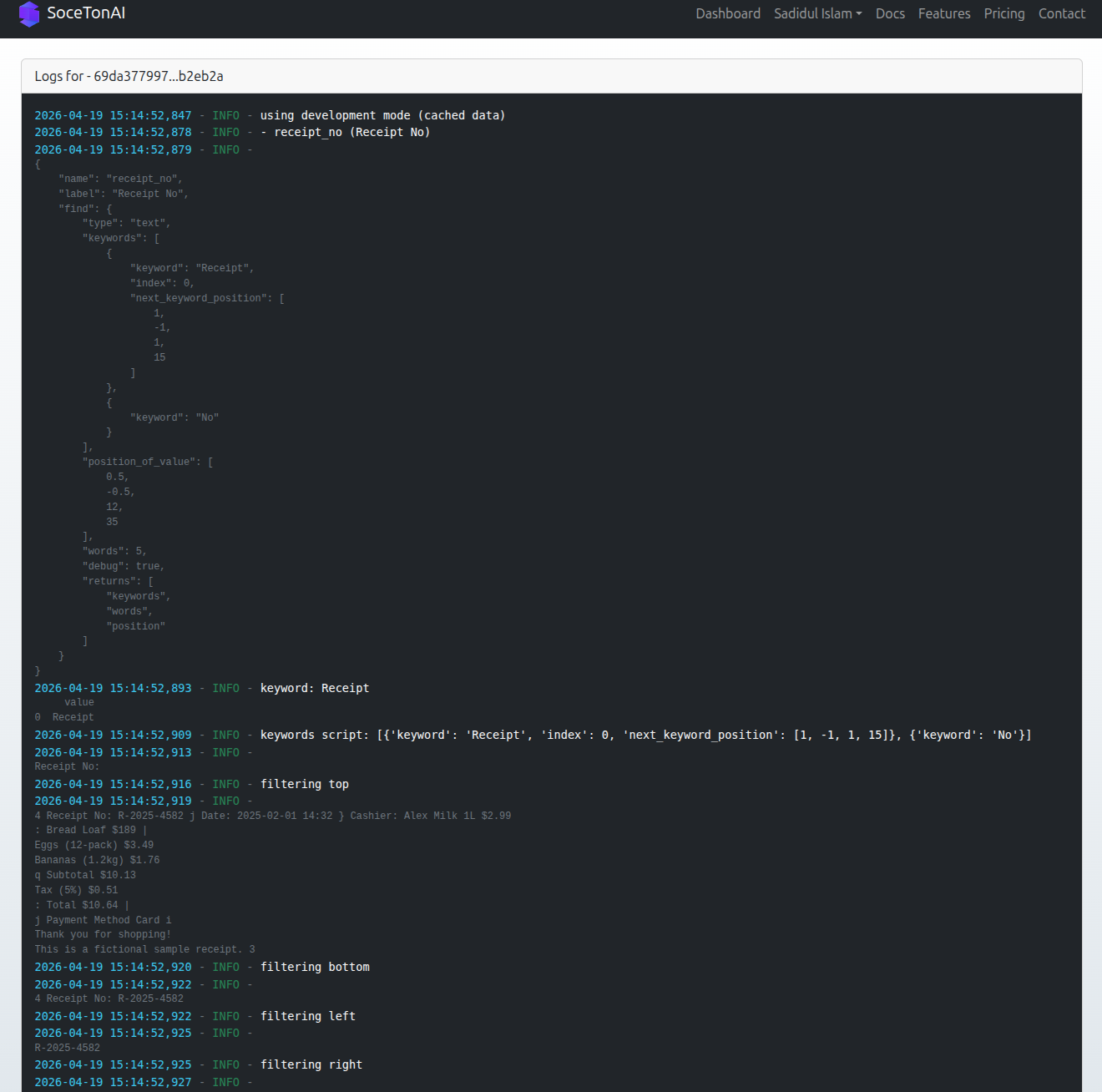Image resolution: width=1102 pixels, height=1092 pixels.
Task: Open the Pricing page
Action: click(1004, 13)
